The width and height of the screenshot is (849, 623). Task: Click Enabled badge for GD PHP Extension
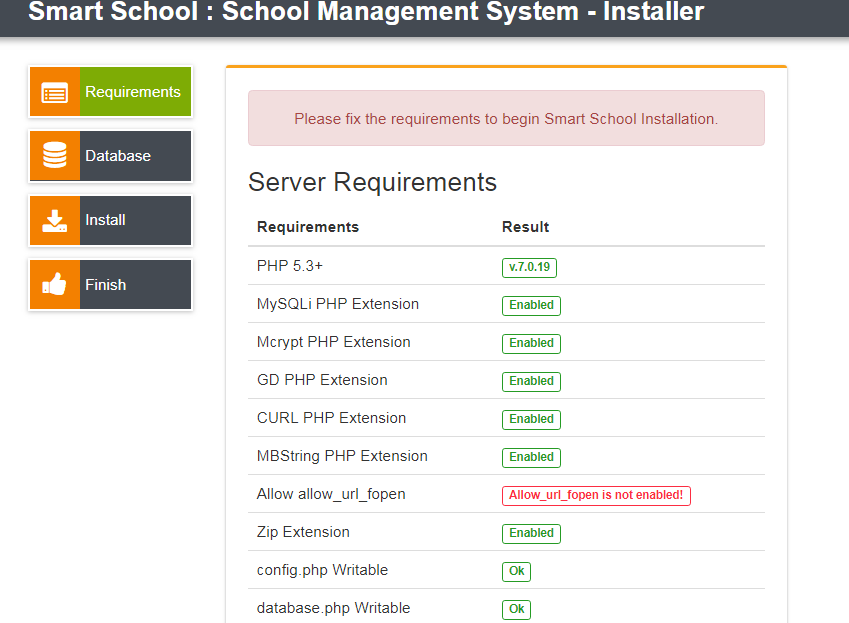(x=531, y=381)
